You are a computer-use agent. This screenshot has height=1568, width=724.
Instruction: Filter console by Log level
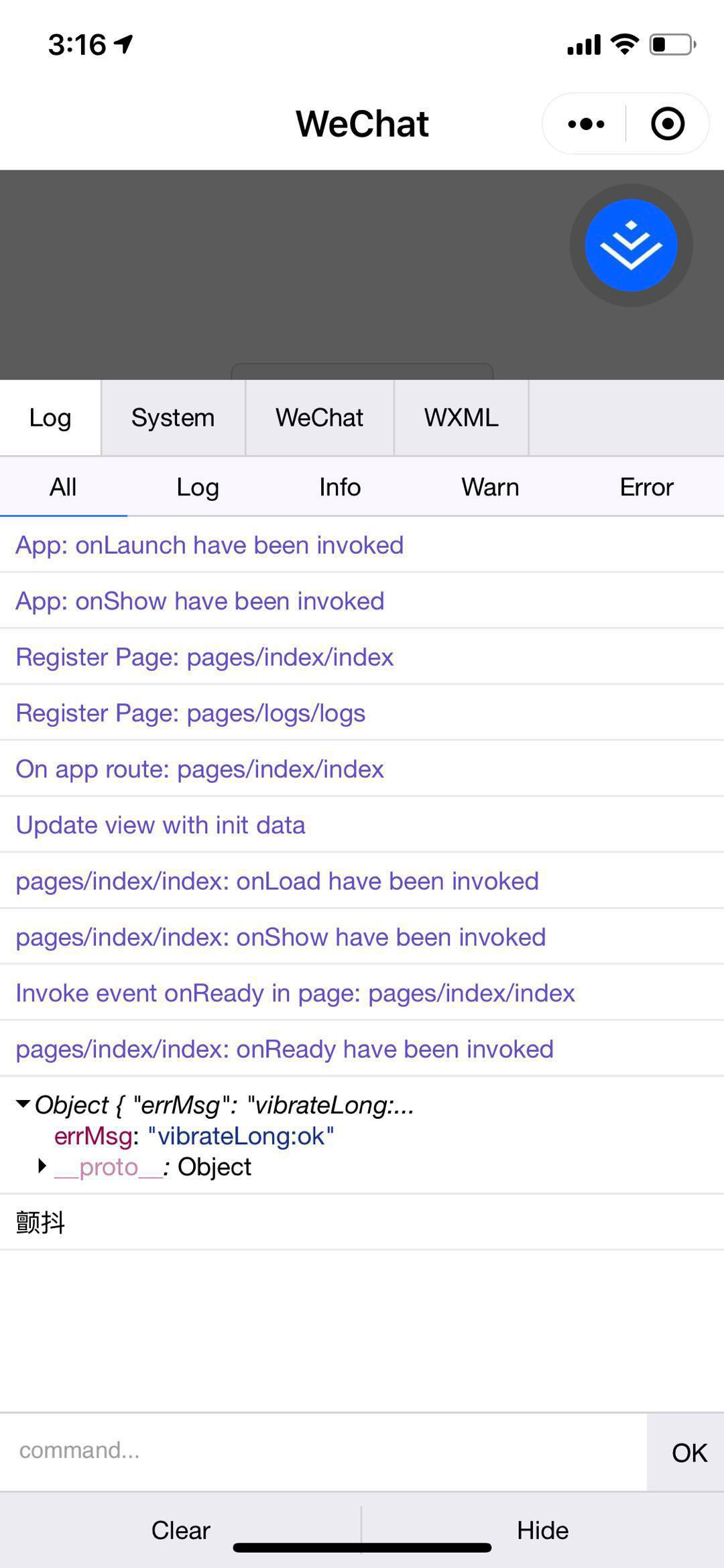point(198,487)
